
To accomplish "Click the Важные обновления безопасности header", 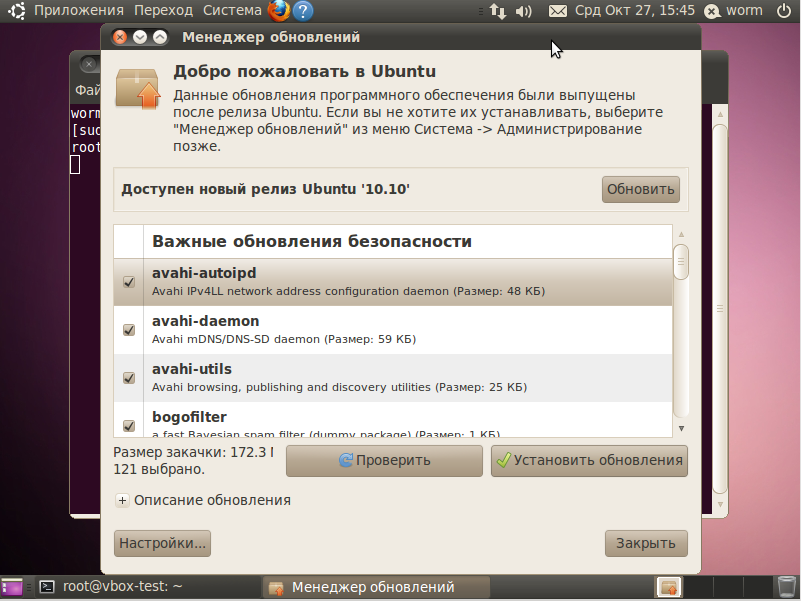I will coord(312,241).
